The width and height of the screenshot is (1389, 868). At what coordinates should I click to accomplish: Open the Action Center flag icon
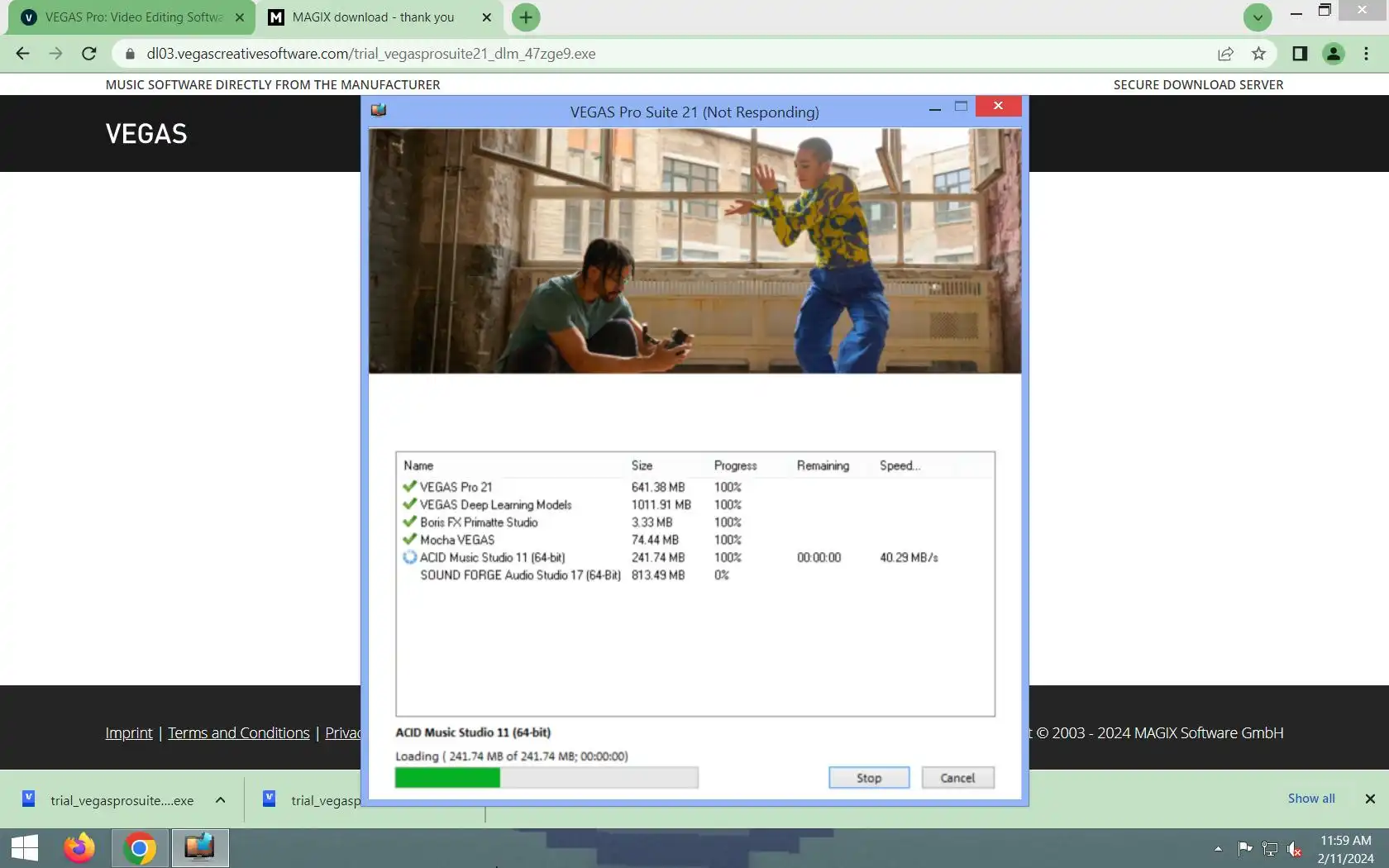tap(1244, 848)
